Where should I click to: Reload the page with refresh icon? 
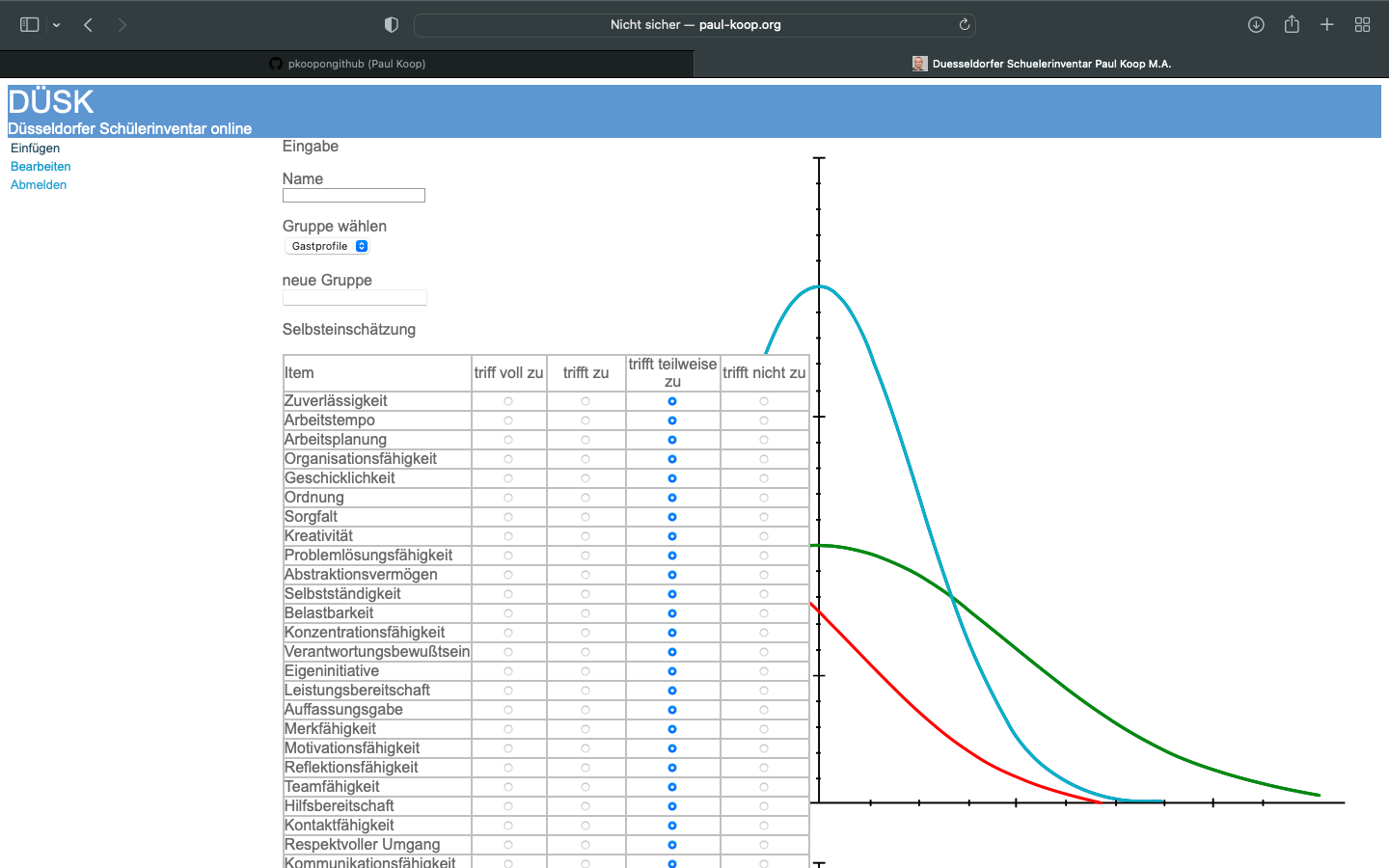pos(964,25)
